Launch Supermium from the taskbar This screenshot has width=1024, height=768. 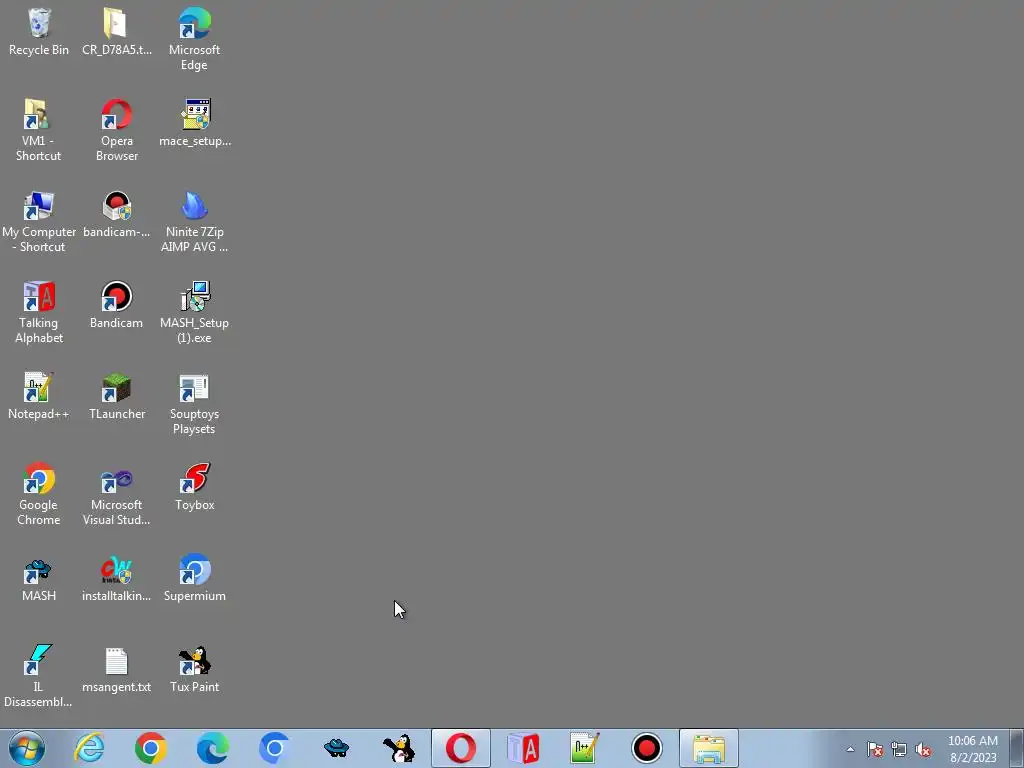(x=274, y=748)
